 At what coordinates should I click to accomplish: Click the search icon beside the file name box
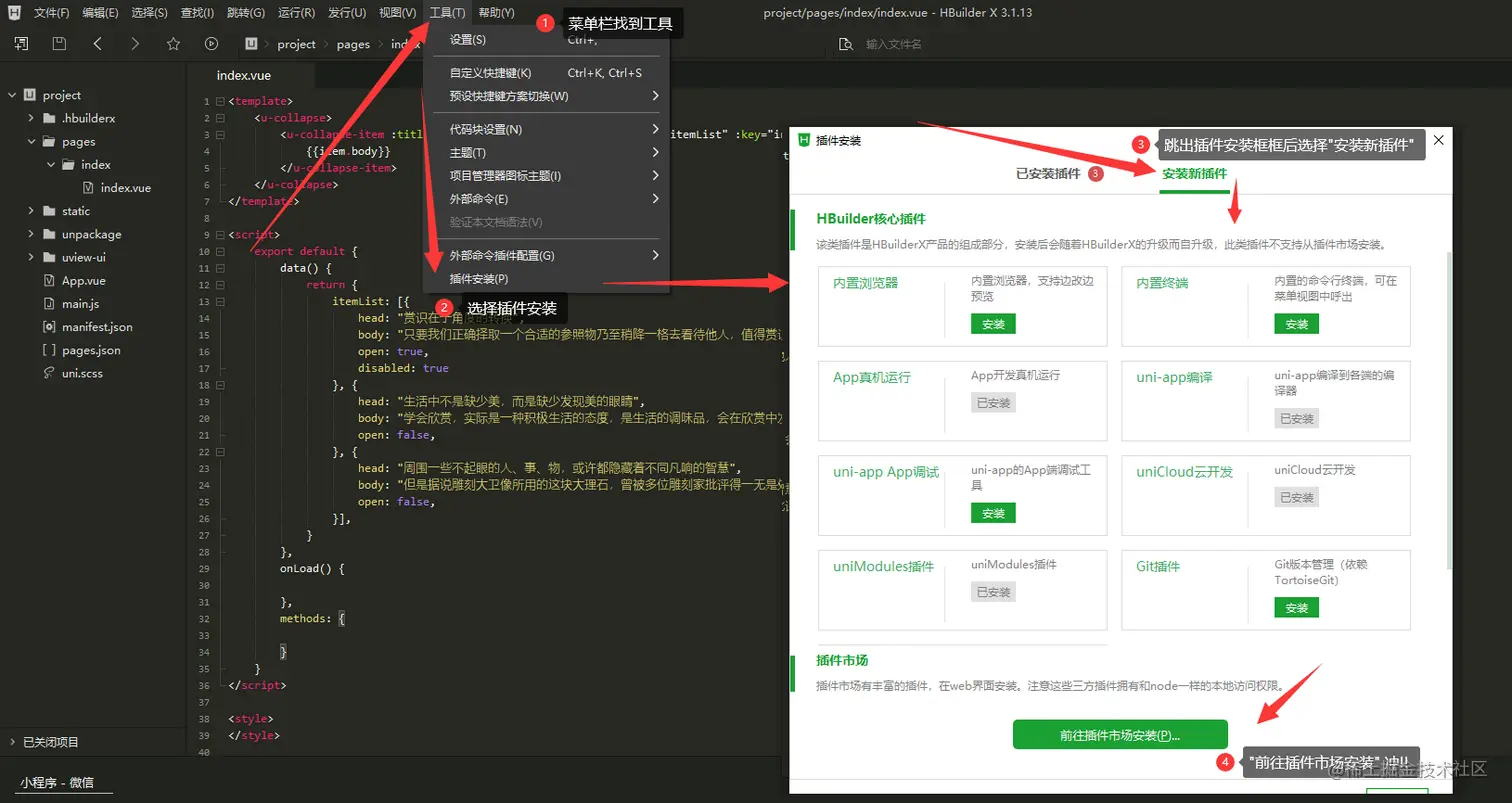pos(846,44)
